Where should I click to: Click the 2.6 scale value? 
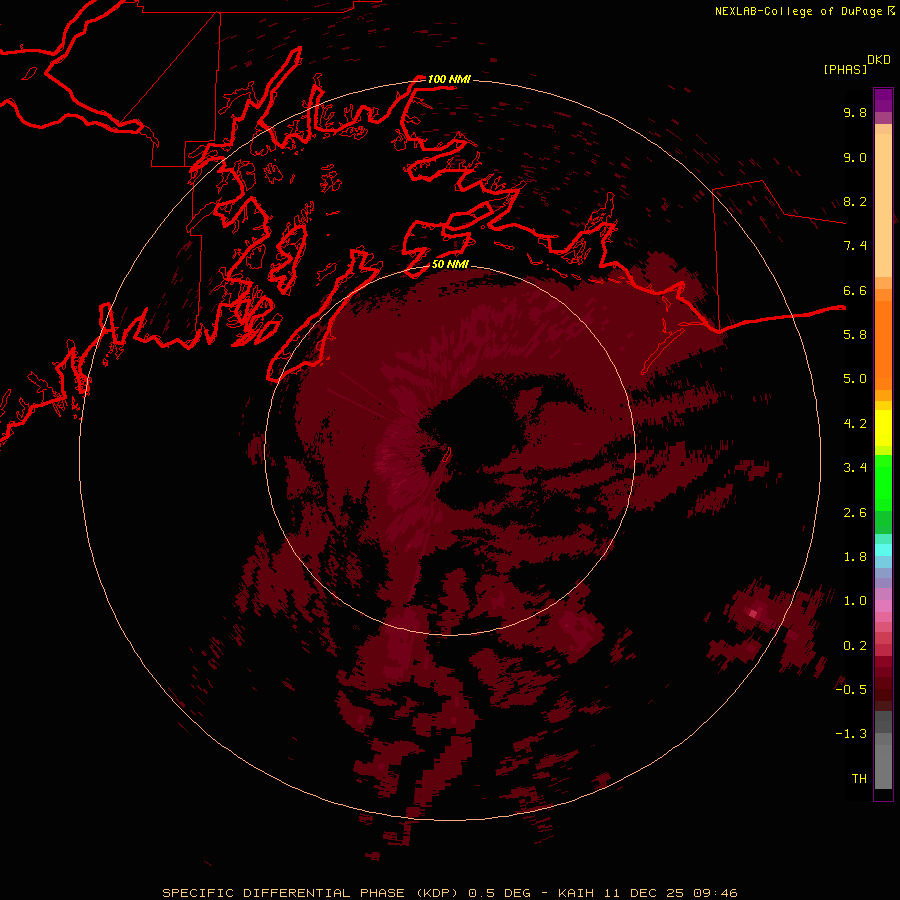(855, 512)
